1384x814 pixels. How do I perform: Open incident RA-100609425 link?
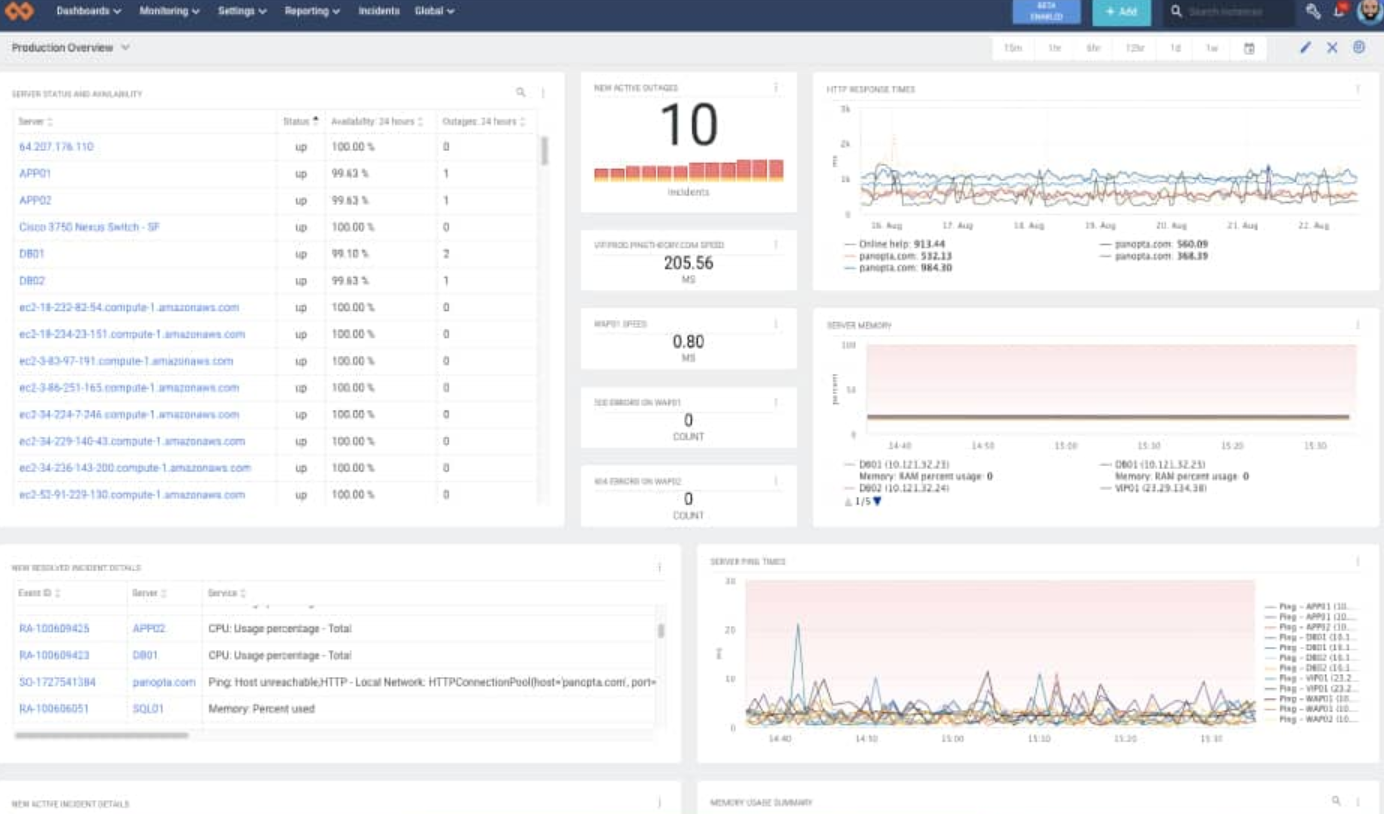pyautogui.click(x=54, y=628)
